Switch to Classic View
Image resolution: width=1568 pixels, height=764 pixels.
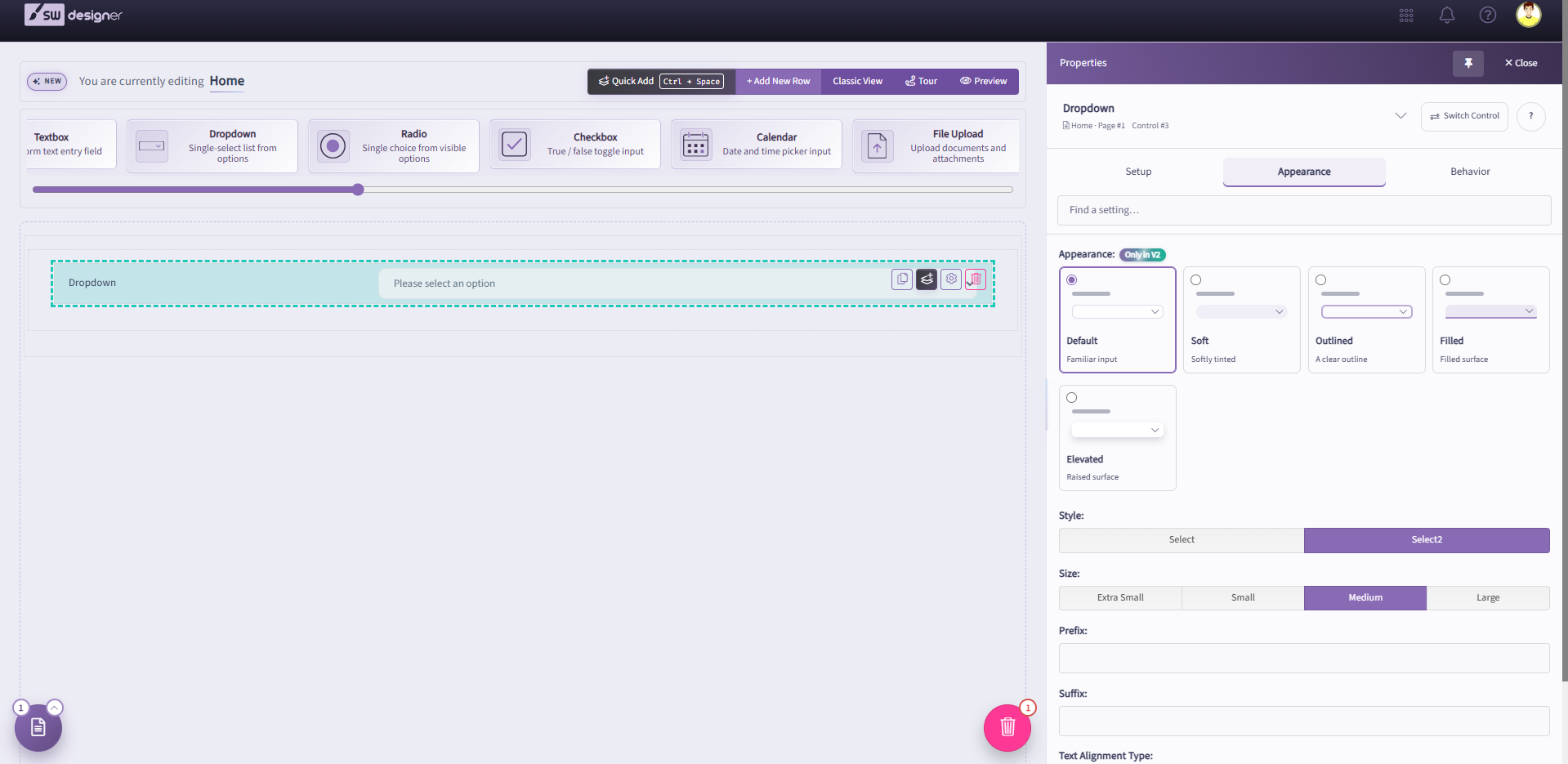point(857,81)
